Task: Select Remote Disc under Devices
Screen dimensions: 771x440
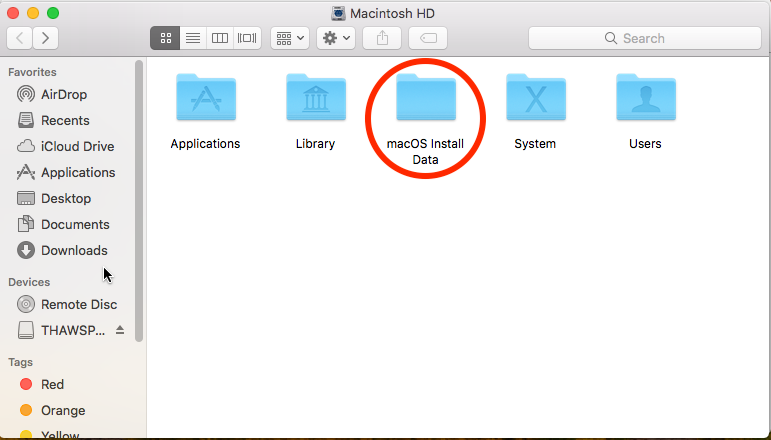Action: [x=67, y=305]
